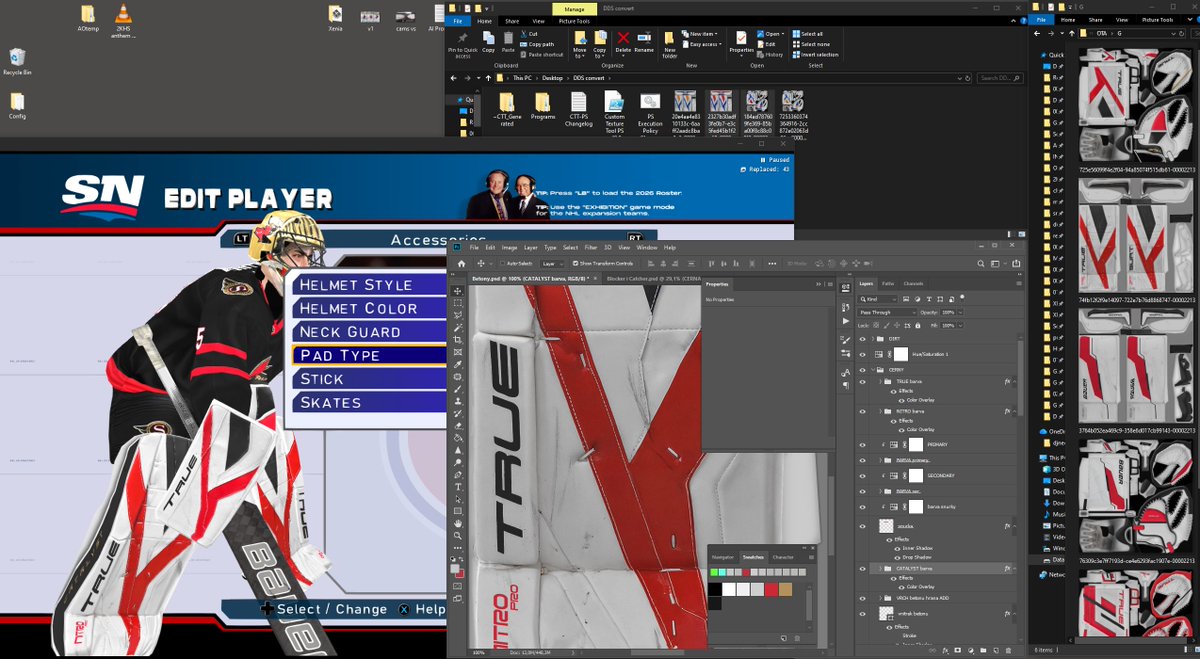
Task: Open the Easy access dropdown in Explorer
Action: pos(701,44)
